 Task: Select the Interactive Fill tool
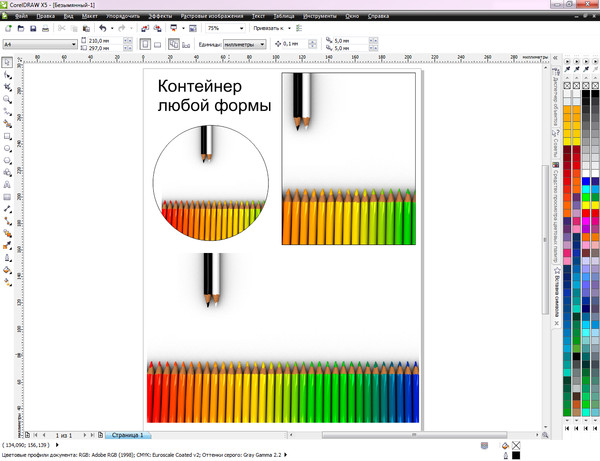pyautogui.click(x=7, y=282)
